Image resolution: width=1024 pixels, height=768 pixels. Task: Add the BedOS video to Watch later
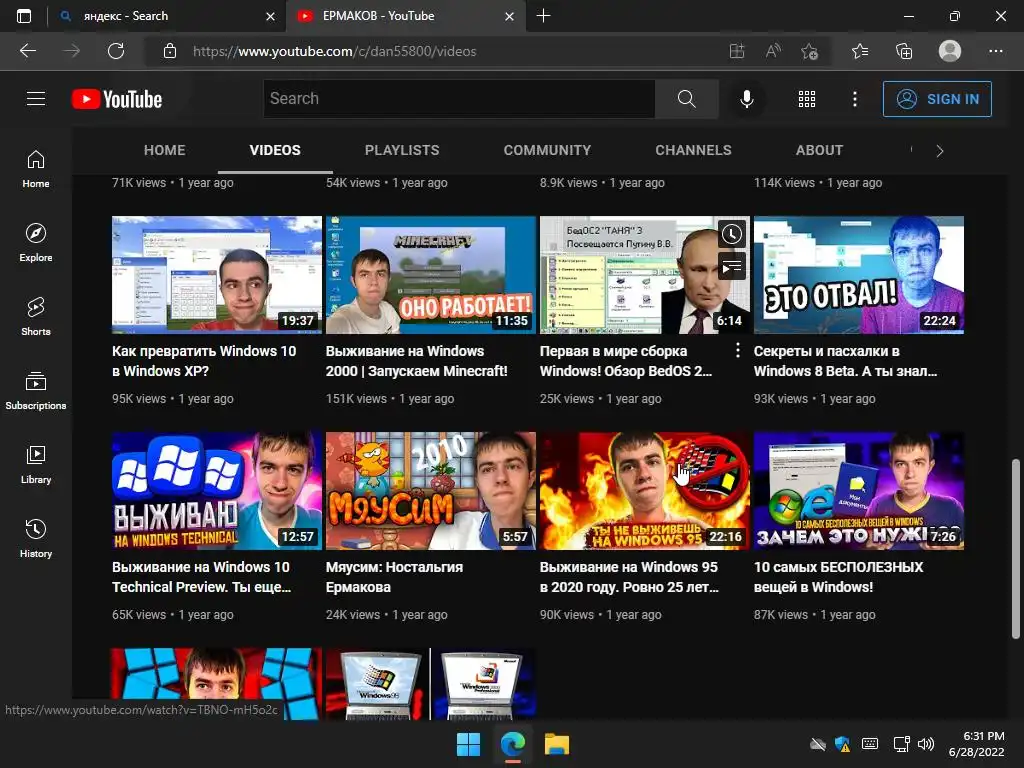coord(731,234)
